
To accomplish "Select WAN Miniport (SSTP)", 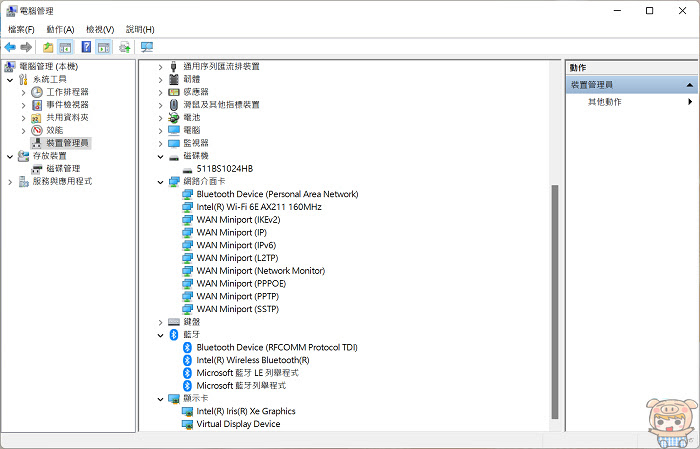I will tap(238, 309).
